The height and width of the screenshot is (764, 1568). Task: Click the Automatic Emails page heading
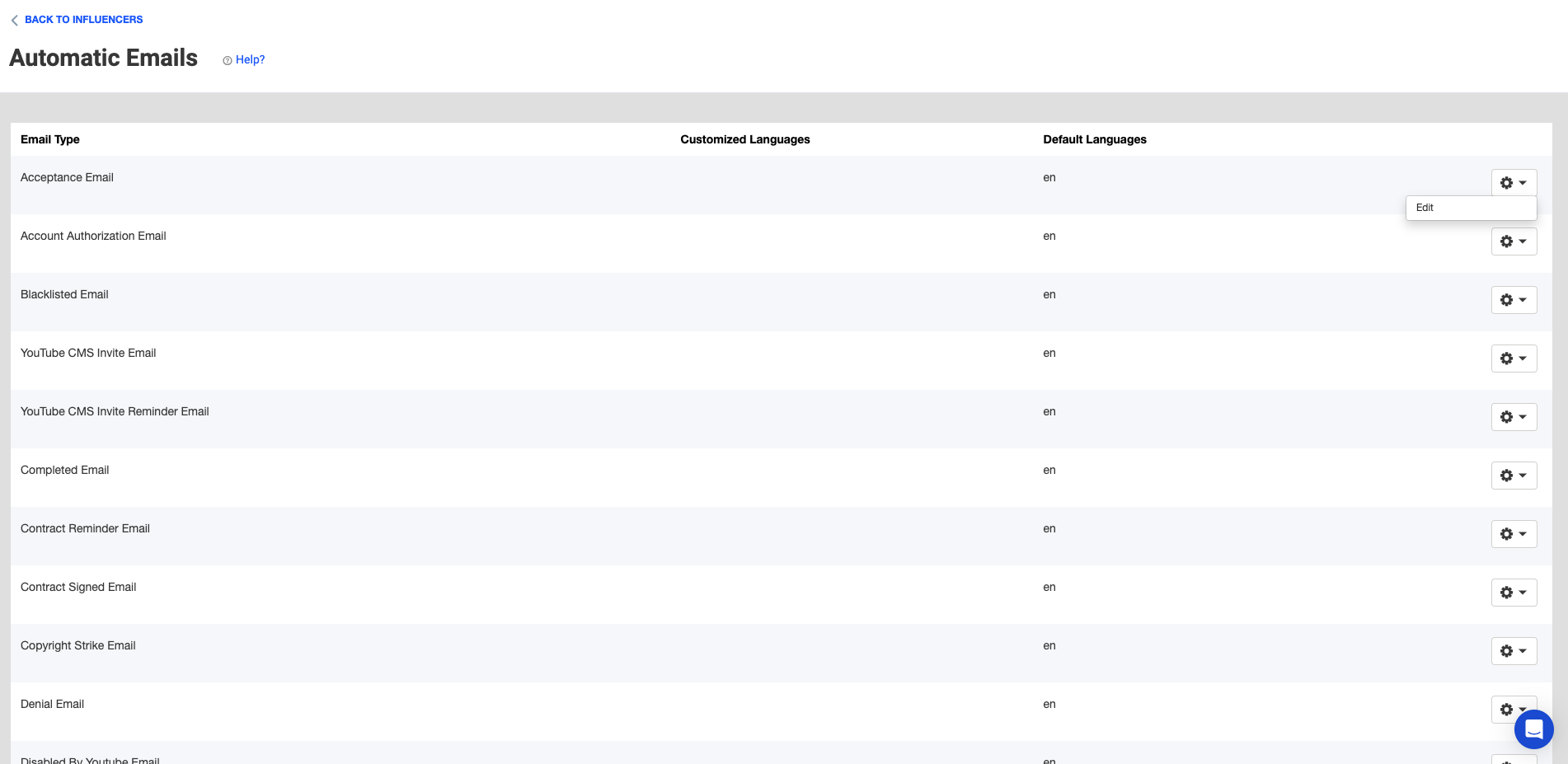click(x=104, y=58)
